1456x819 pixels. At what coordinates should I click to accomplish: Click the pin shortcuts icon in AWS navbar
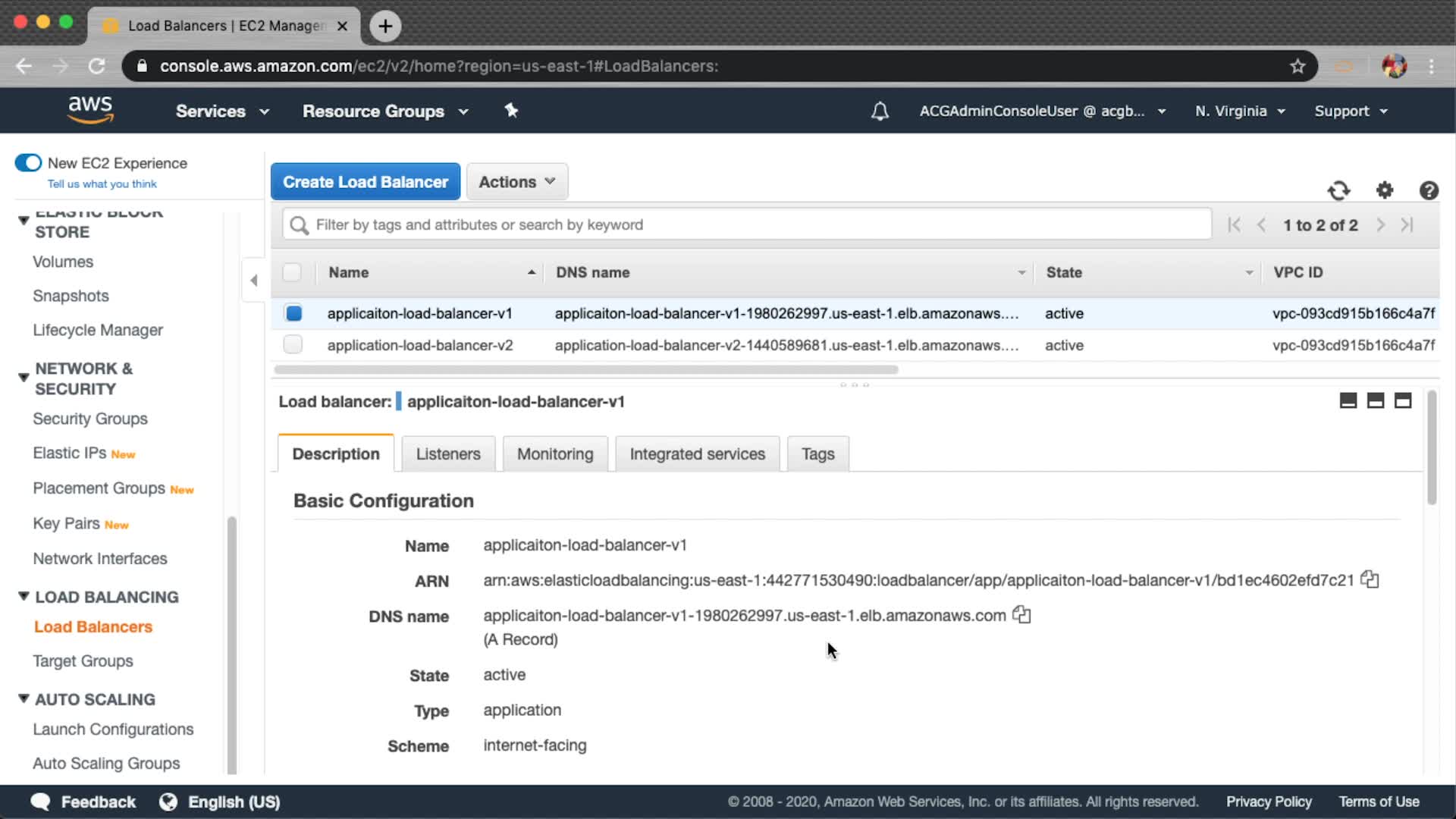coord(511,111)
